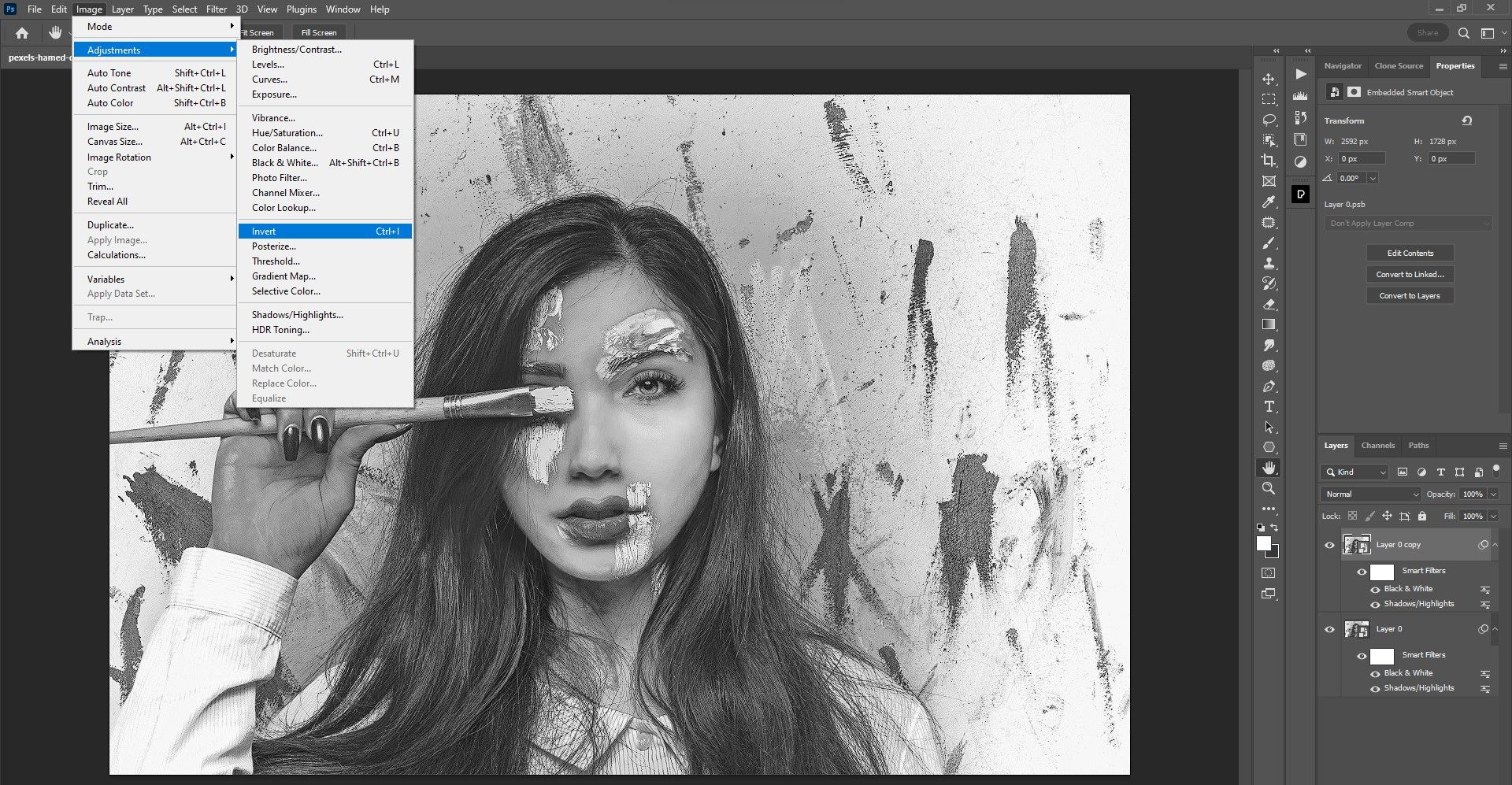1512x785 pixels.
Task: Open the Properties panel flyout menu
Action: click(1503, 66)
